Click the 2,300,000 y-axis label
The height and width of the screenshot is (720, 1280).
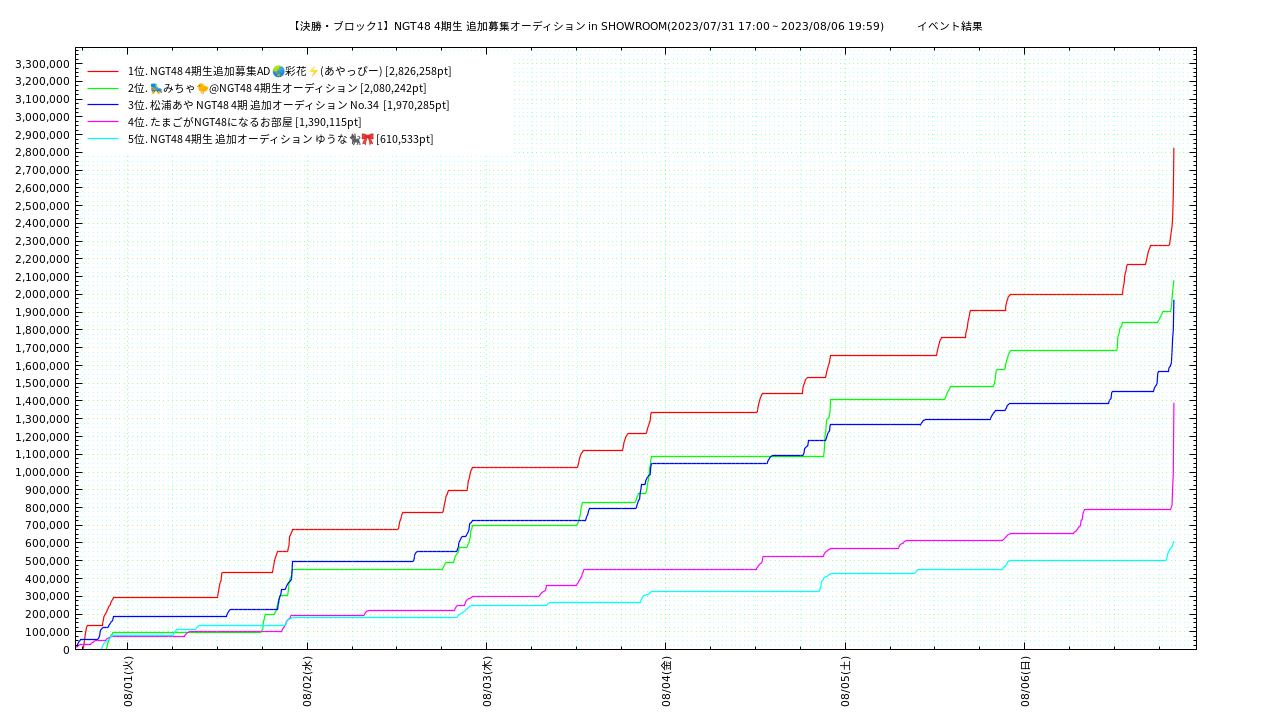(42, 241)
